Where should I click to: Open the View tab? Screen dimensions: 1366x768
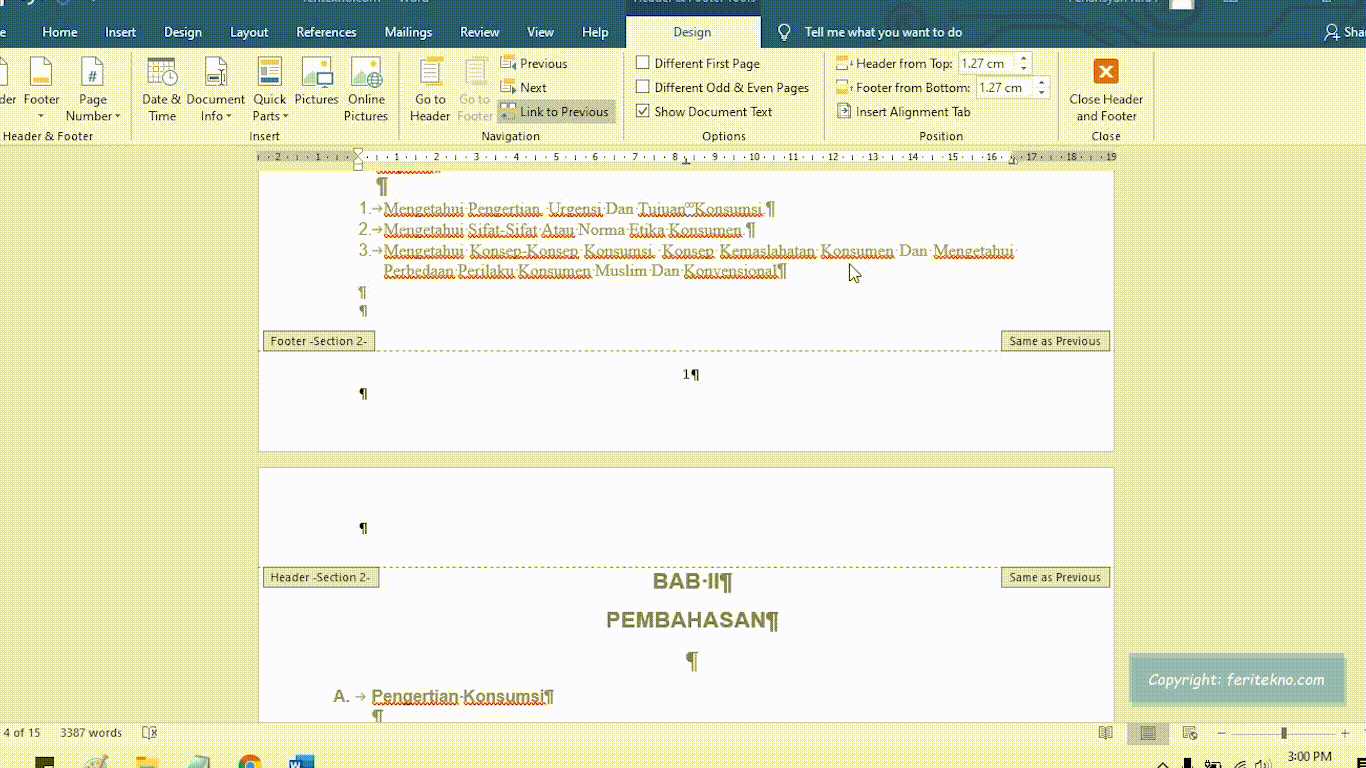tap(540, 32)
